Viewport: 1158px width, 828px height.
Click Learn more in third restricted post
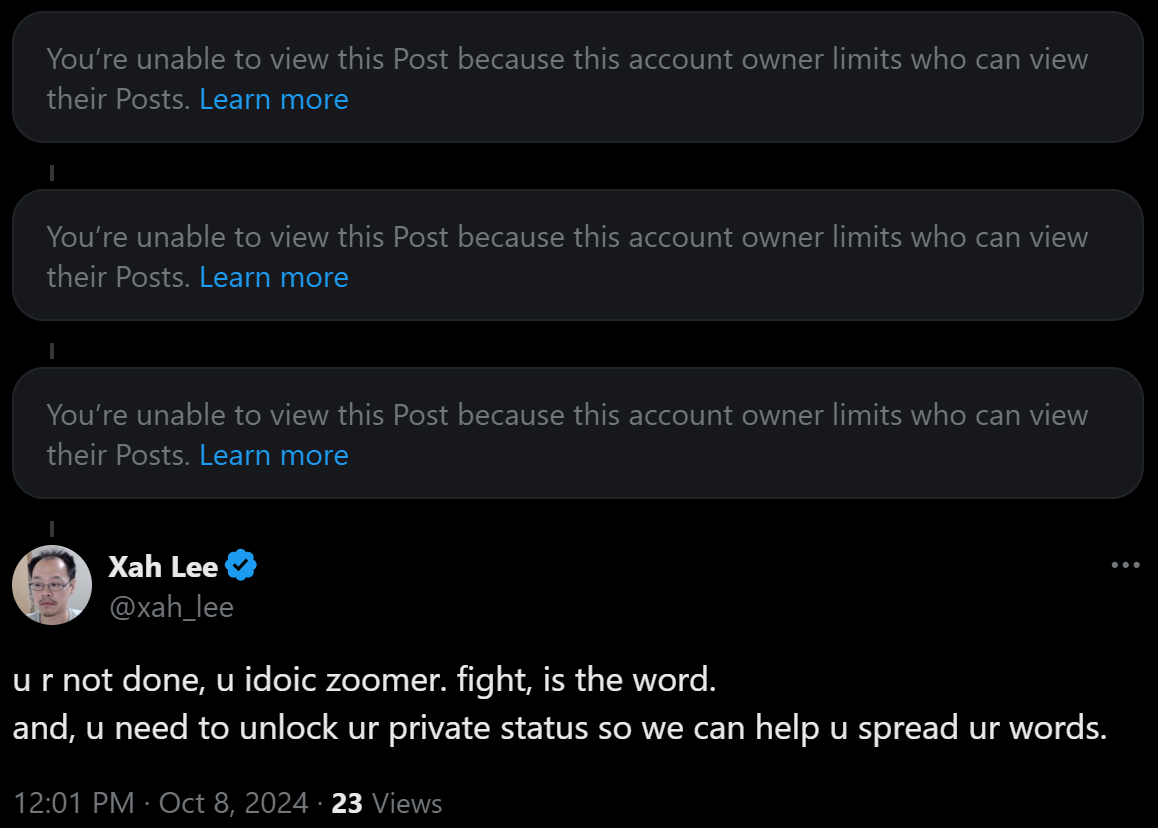(274, 456)
